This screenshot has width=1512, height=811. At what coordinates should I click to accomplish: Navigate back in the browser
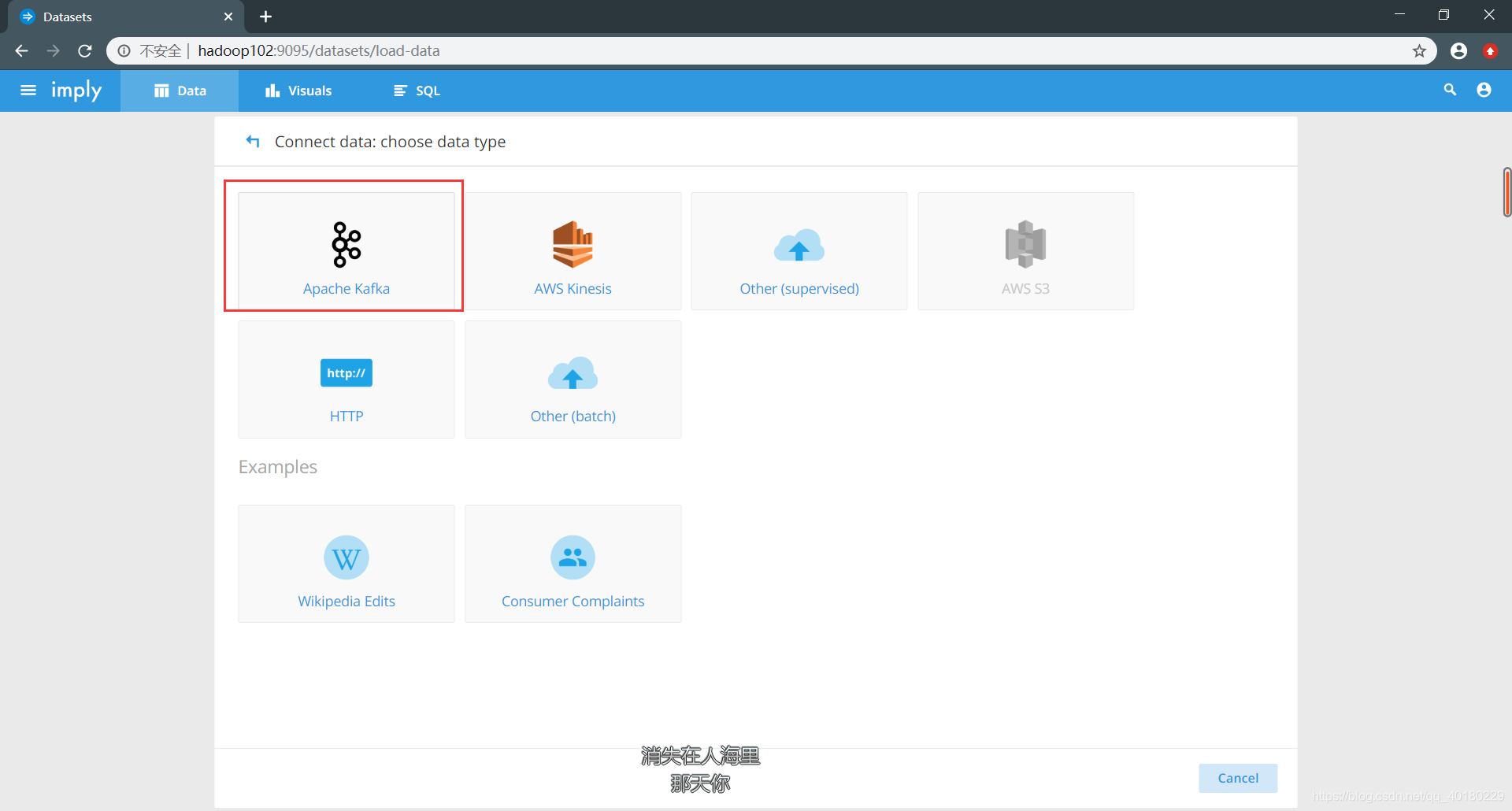click(21, 50)
